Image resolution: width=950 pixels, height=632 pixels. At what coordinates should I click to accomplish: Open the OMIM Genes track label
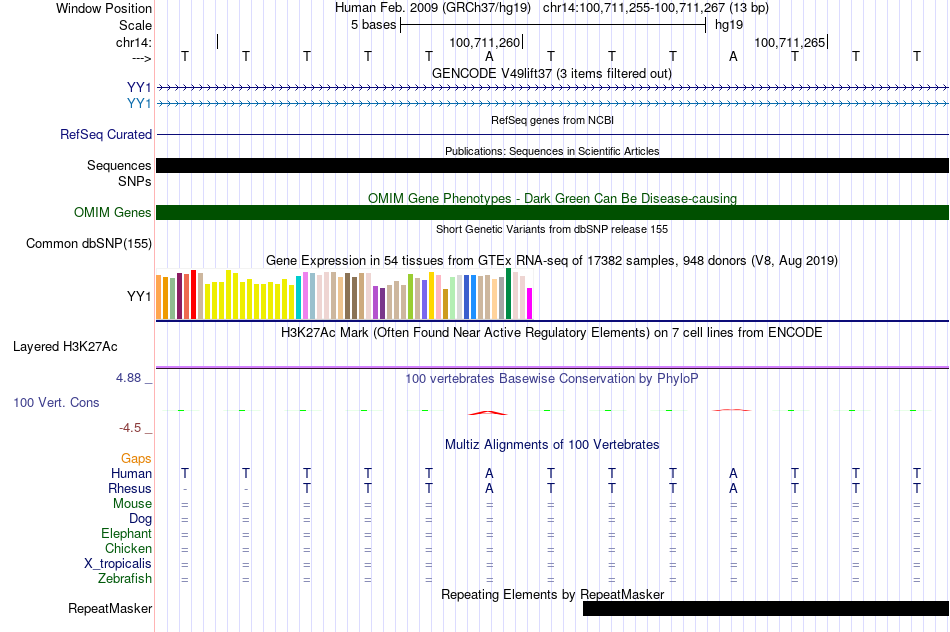pos(113,213)
